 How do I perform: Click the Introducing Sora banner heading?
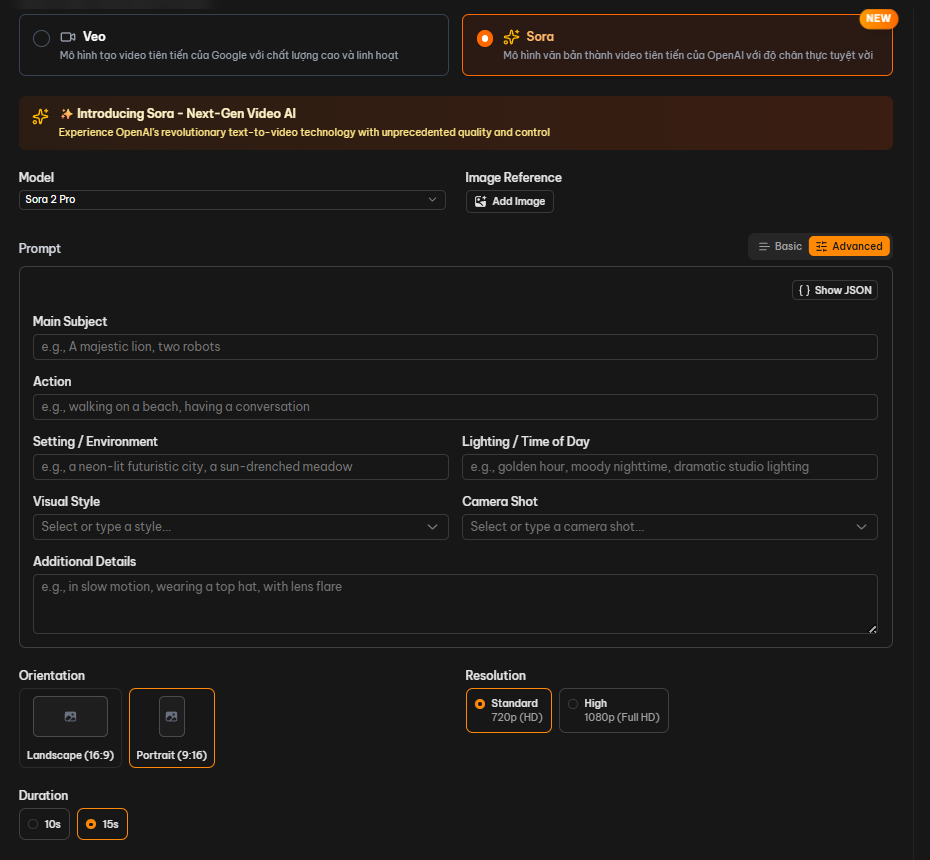point(186,113)
